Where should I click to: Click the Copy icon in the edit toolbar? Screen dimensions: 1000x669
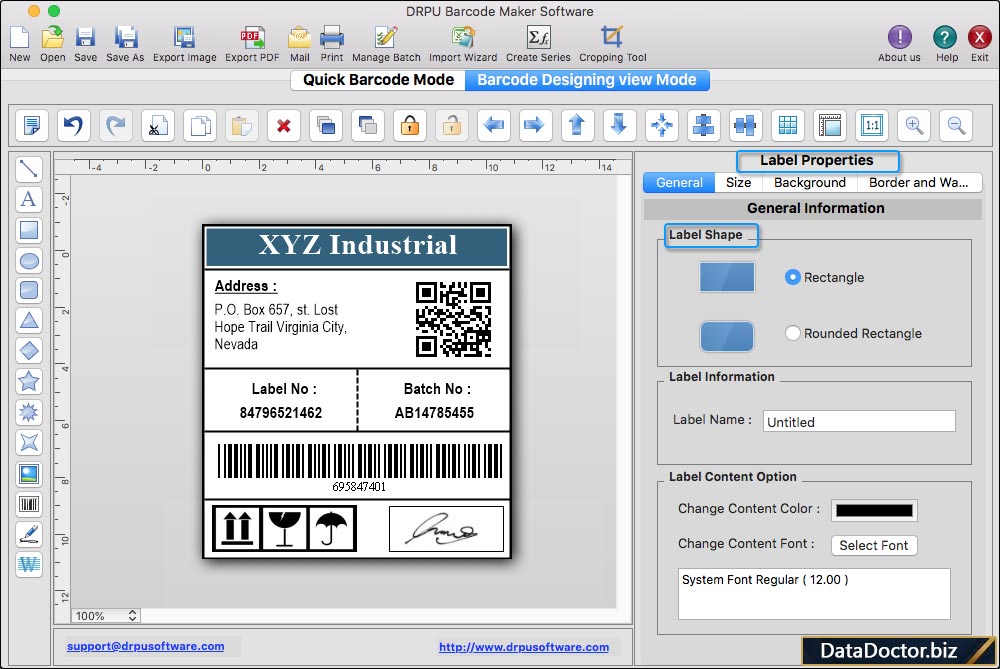(x=200, y=125)
